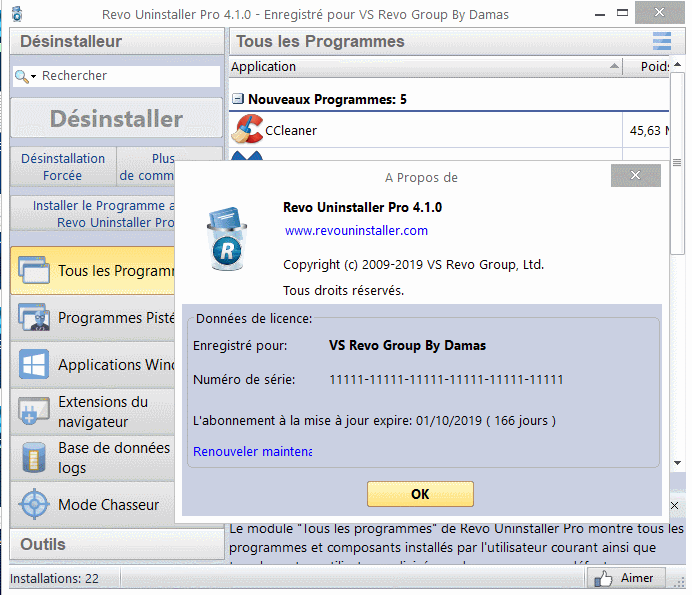Click the thumbs-up icon in status bar
This screenshot has height=595, width=692.
pyautogui.click(x=603, y=578)
